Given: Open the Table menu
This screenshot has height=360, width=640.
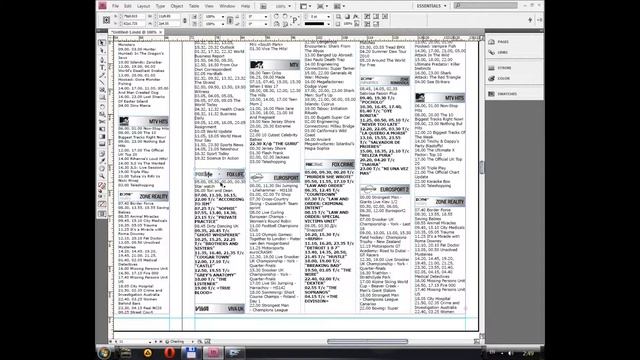Looking at the screenshot, I should coord(194,6).
